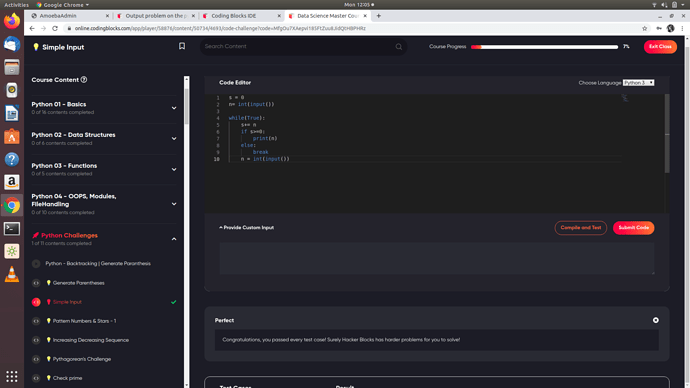Click the browser address bar

click(x=352, y=28)
